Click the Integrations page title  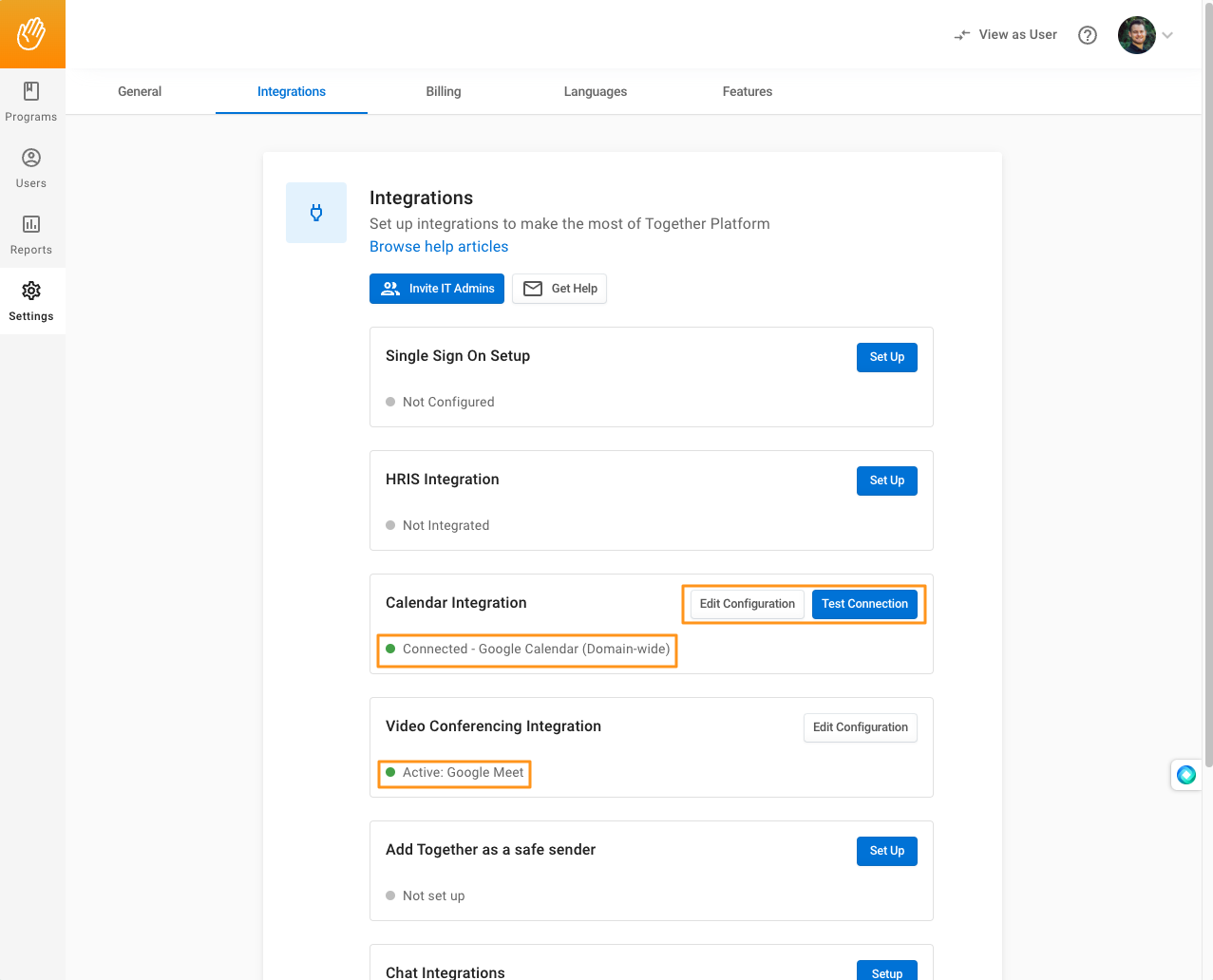click(422, 198)
